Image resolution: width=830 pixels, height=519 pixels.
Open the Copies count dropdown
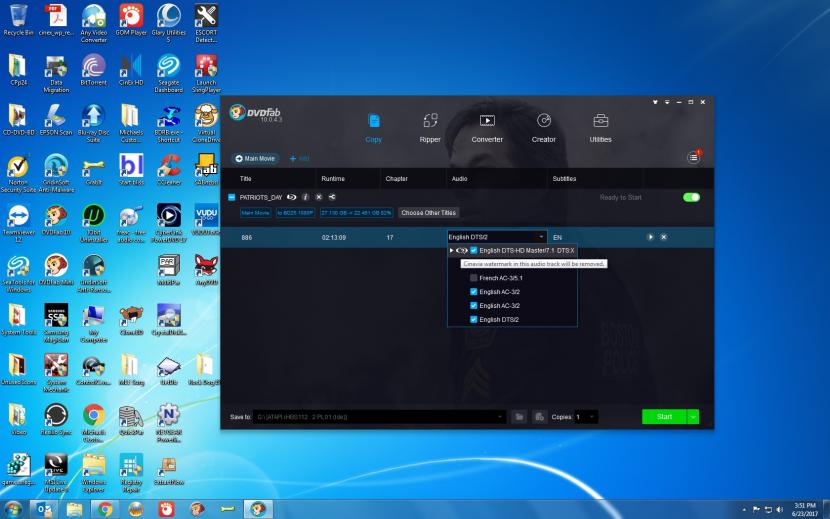[592, 416]
